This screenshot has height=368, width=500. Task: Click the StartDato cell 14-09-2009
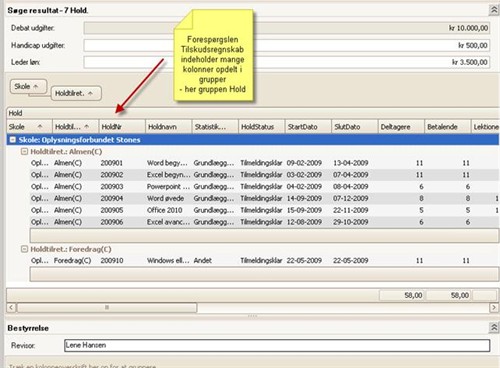(304, 198)
